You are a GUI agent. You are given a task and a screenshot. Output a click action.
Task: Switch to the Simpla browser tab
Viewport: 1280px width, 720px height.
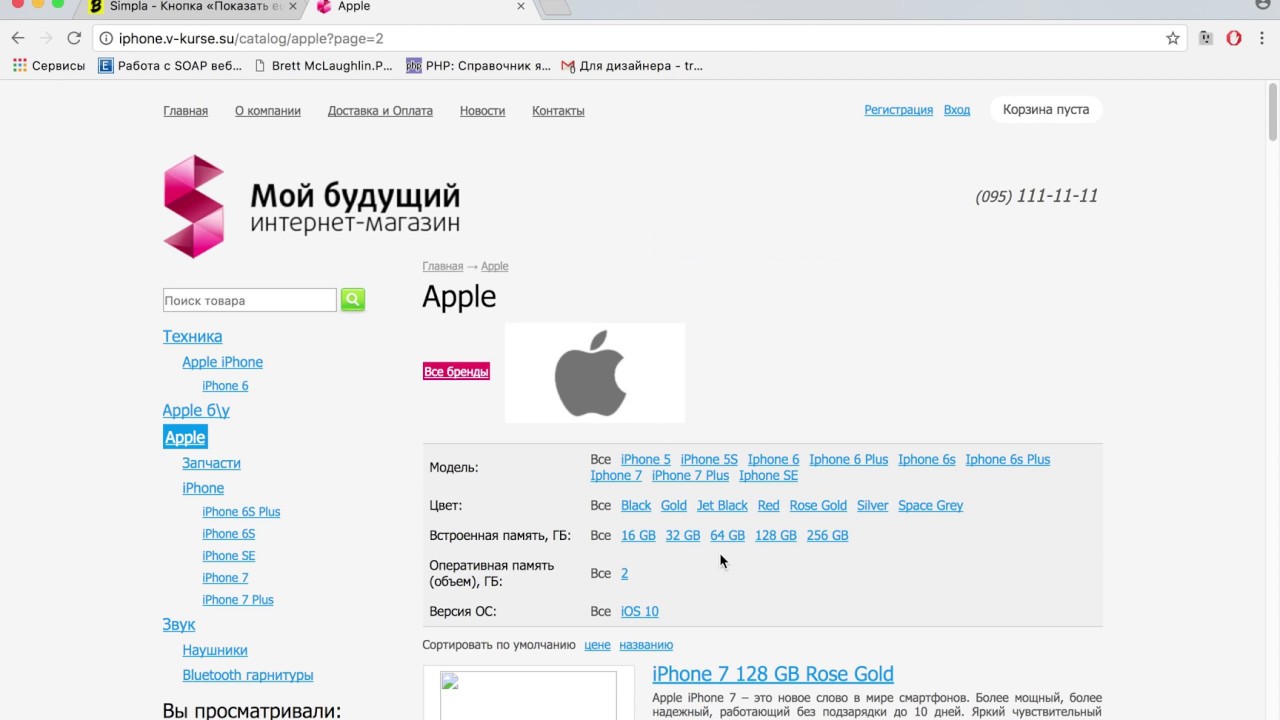pyautogui.click(x=190, y=6)
